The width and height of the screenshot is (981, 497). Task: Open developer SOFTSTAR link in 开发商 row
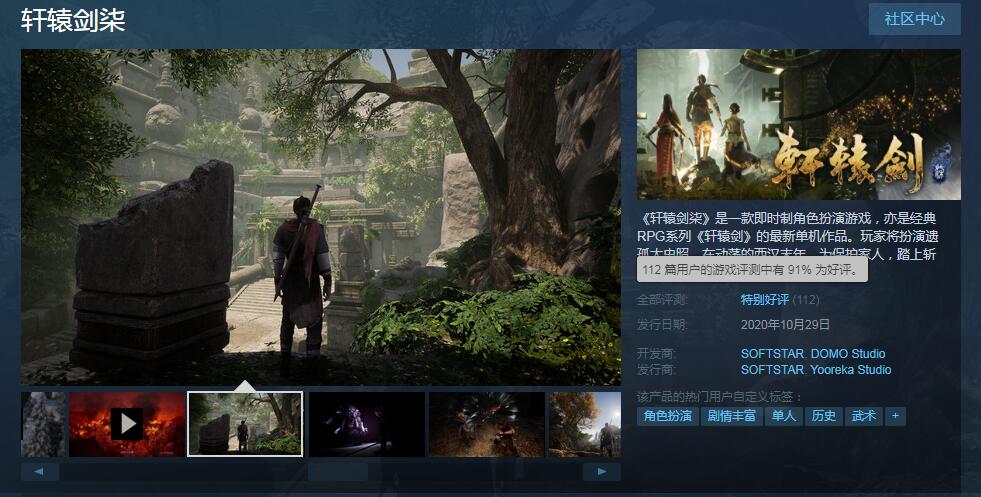coord(771,354)
